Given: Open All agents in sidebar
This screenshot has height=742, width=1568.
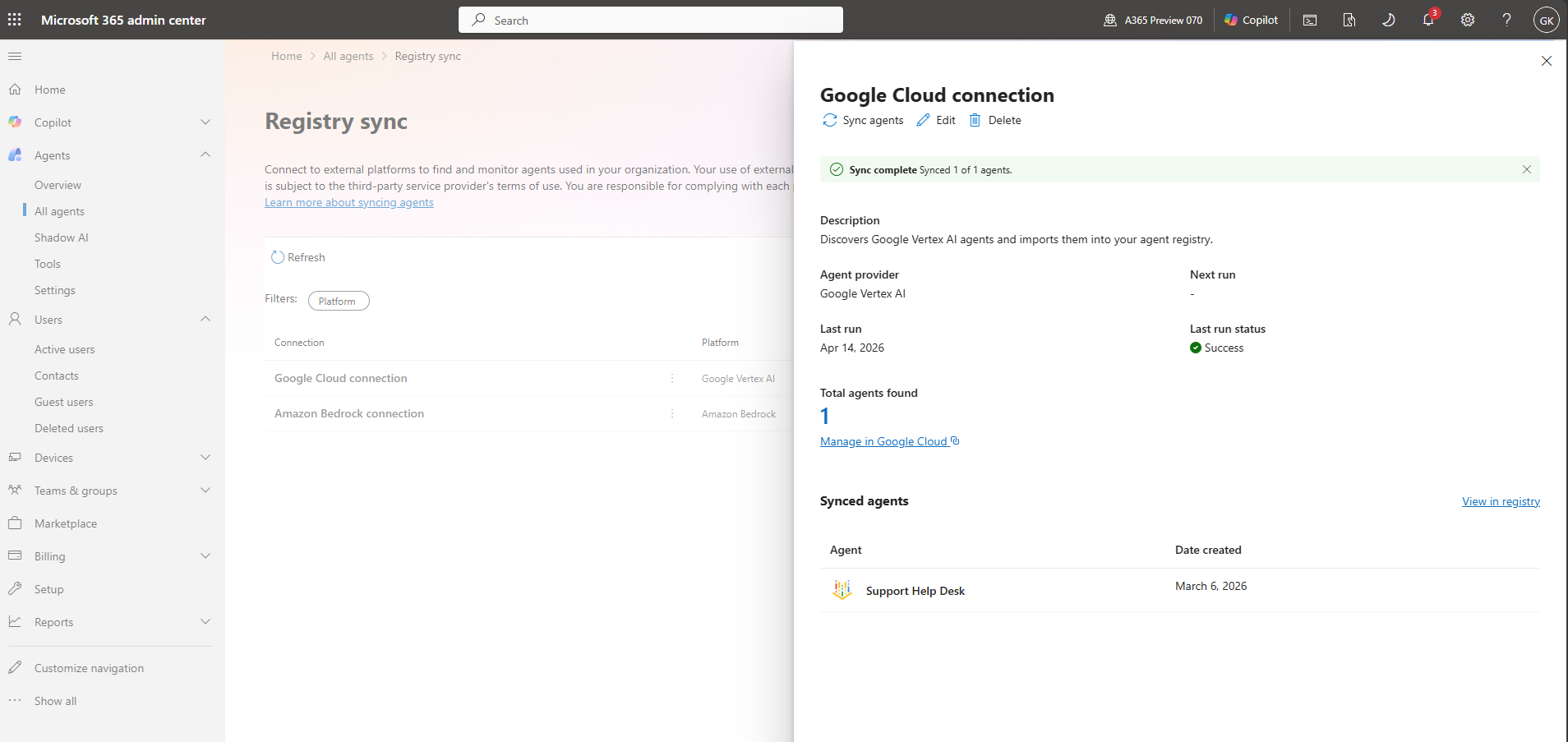Looking at the screenshot, I should pos(59,211).
